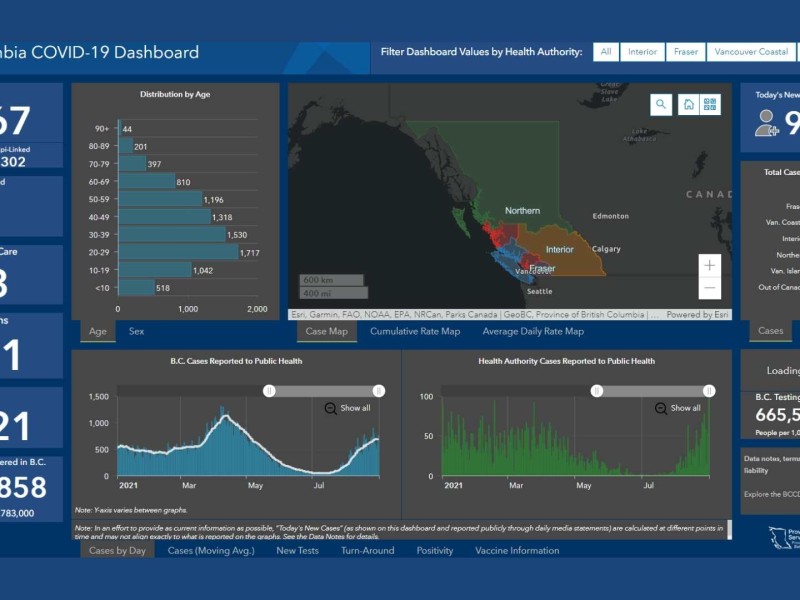Click the 20-29 age group bar
This screenshot has height=600, width=800.
point(178,252)
